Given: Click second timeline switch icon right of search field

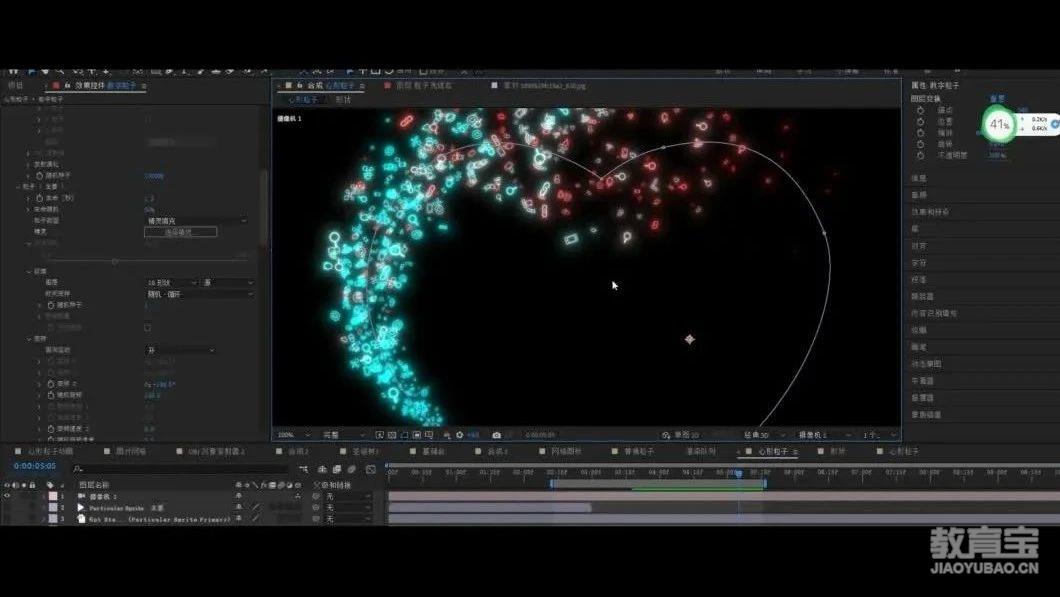Looking at the screenshot, I should [322, 469].
